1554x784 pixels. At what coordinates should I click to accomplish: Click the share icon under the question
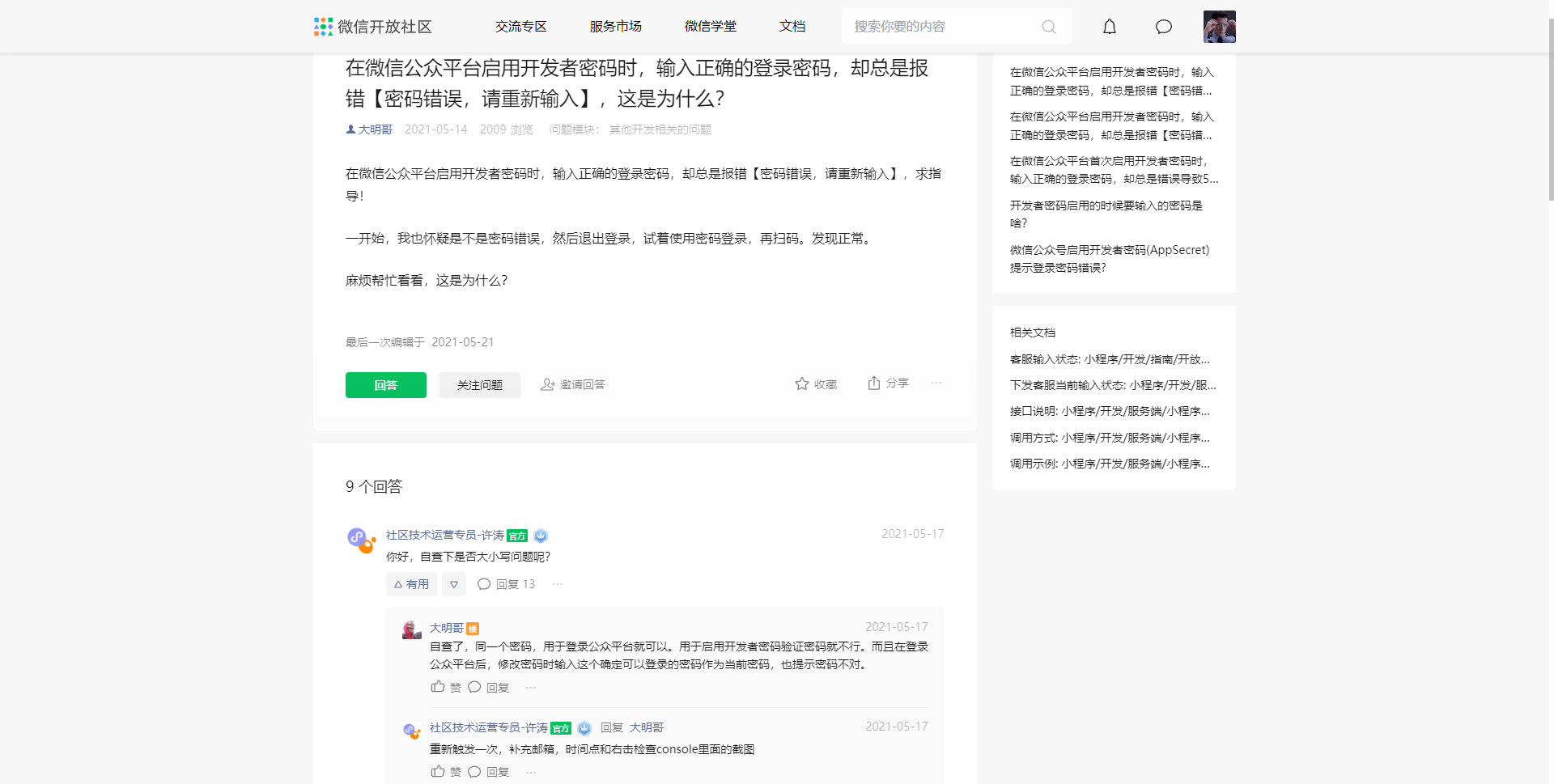click(874, 383)
